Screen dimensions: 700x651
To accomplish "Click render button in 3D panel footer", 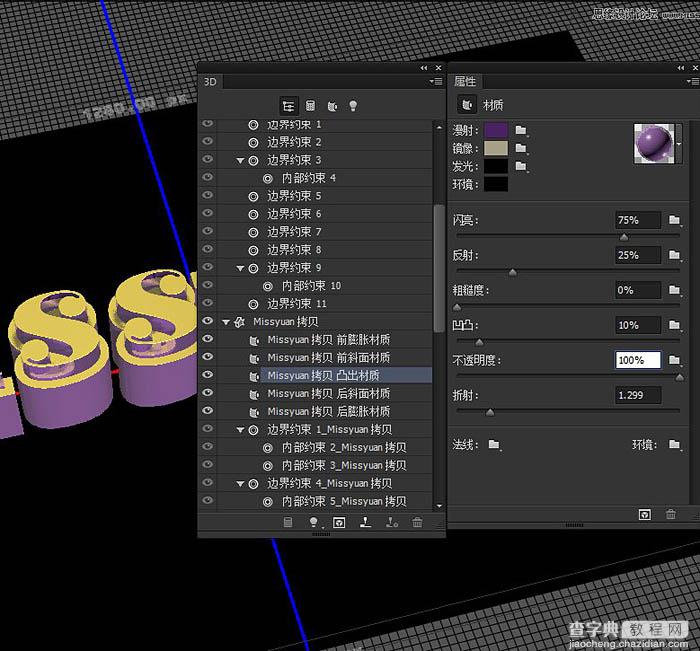I will pyautogui.click(x=339, y=522).
